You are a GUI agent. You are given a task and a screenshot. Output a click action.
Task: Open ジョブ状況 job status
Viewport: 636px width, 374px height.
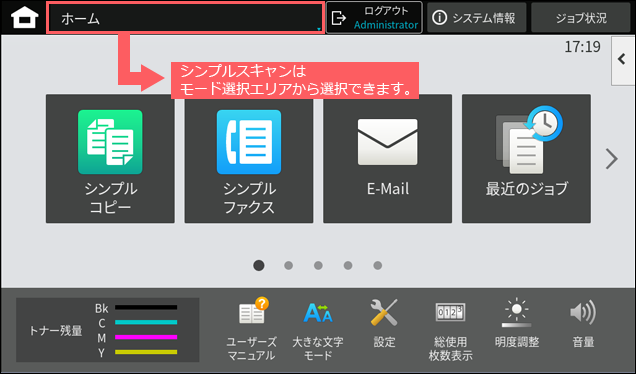pyautogui.click(x=581, y=18)
